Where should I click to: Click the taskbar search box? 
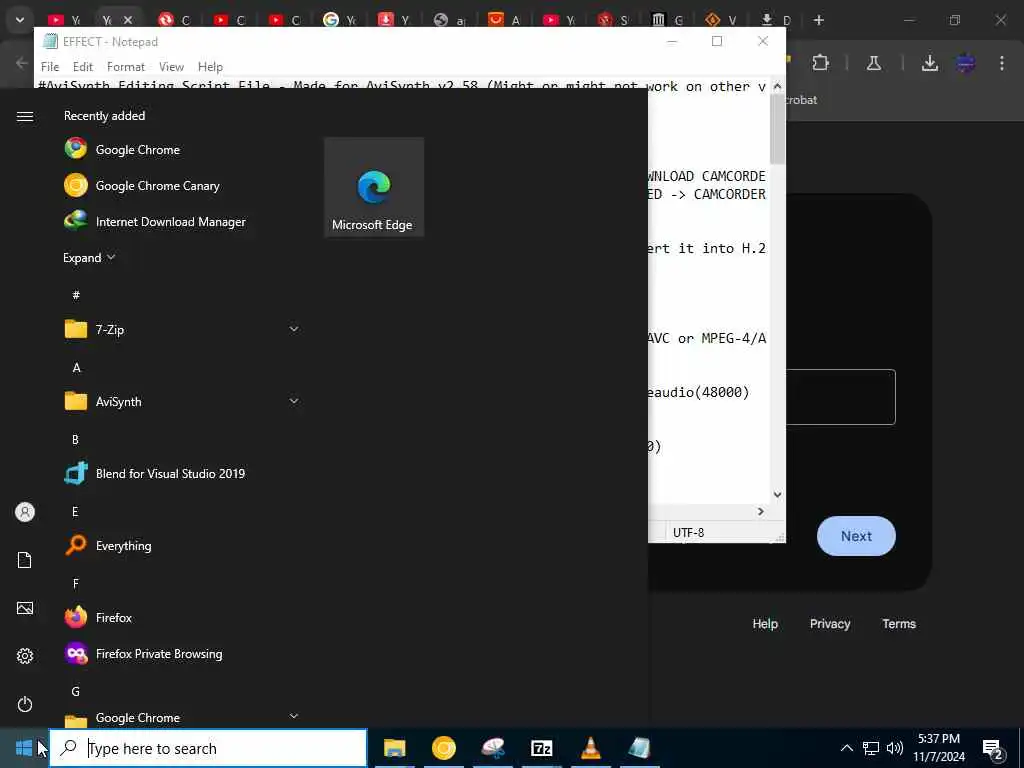pyautogui.click(x=208, y=748)
